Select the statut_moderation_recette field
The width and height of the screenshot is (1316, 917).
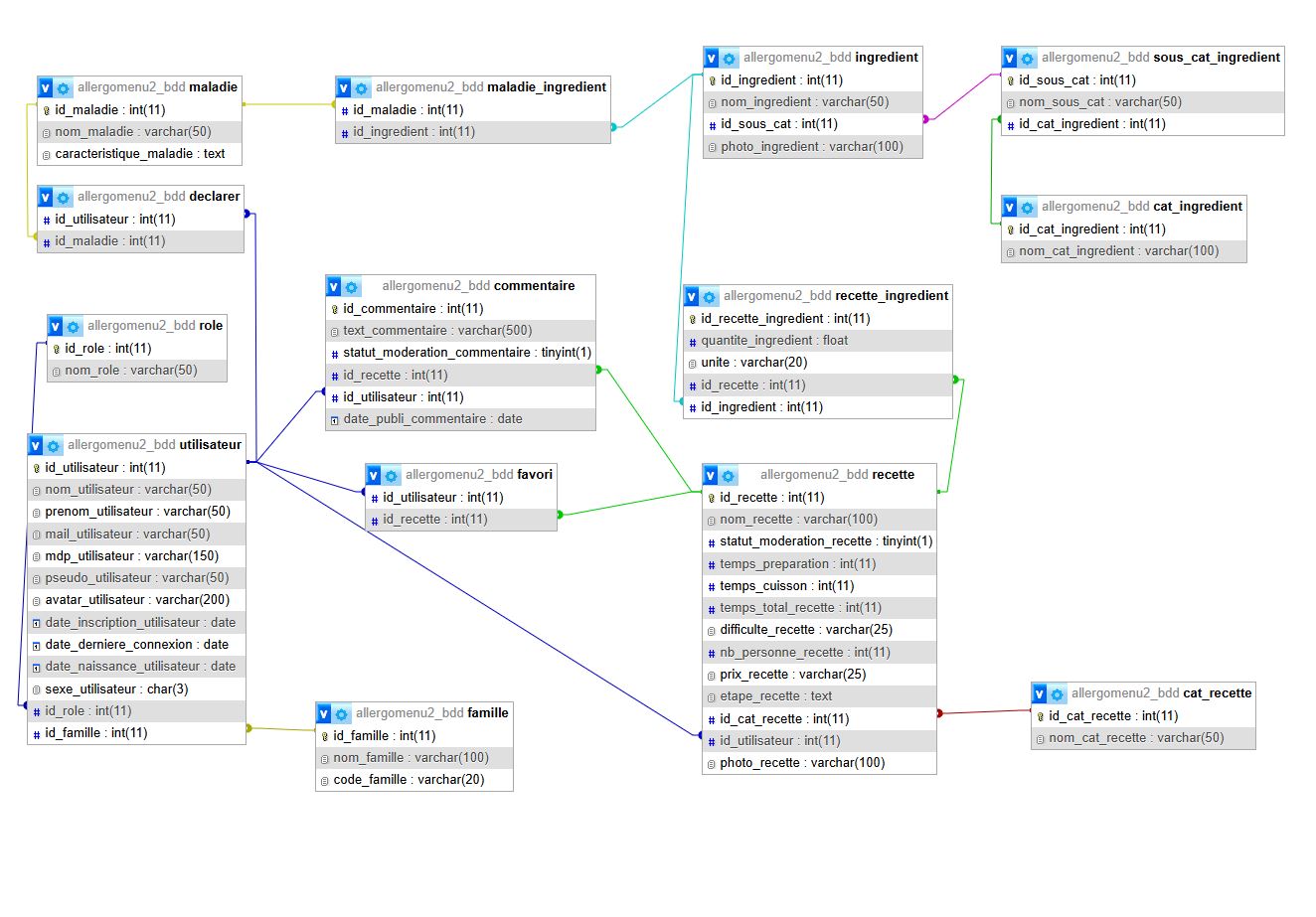(825, 541)
